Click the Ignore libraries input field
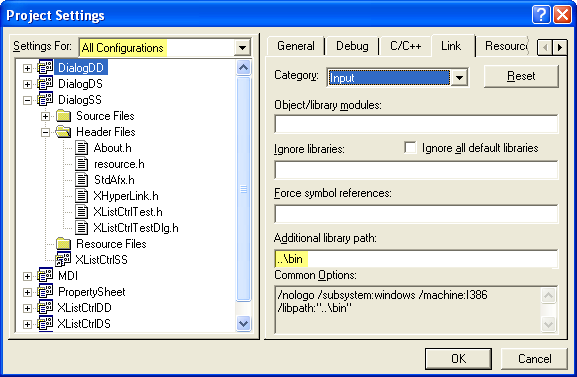 (x=416, y=170)
